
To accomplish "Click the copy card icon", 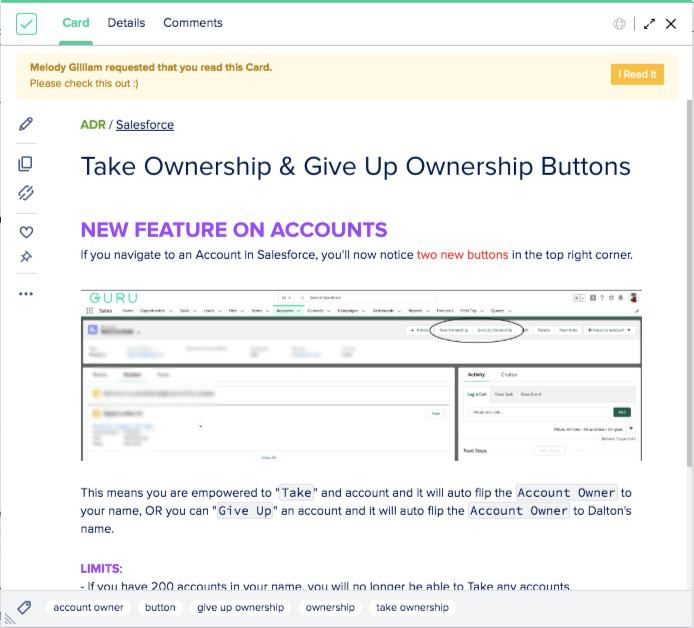I will [26, 164].
